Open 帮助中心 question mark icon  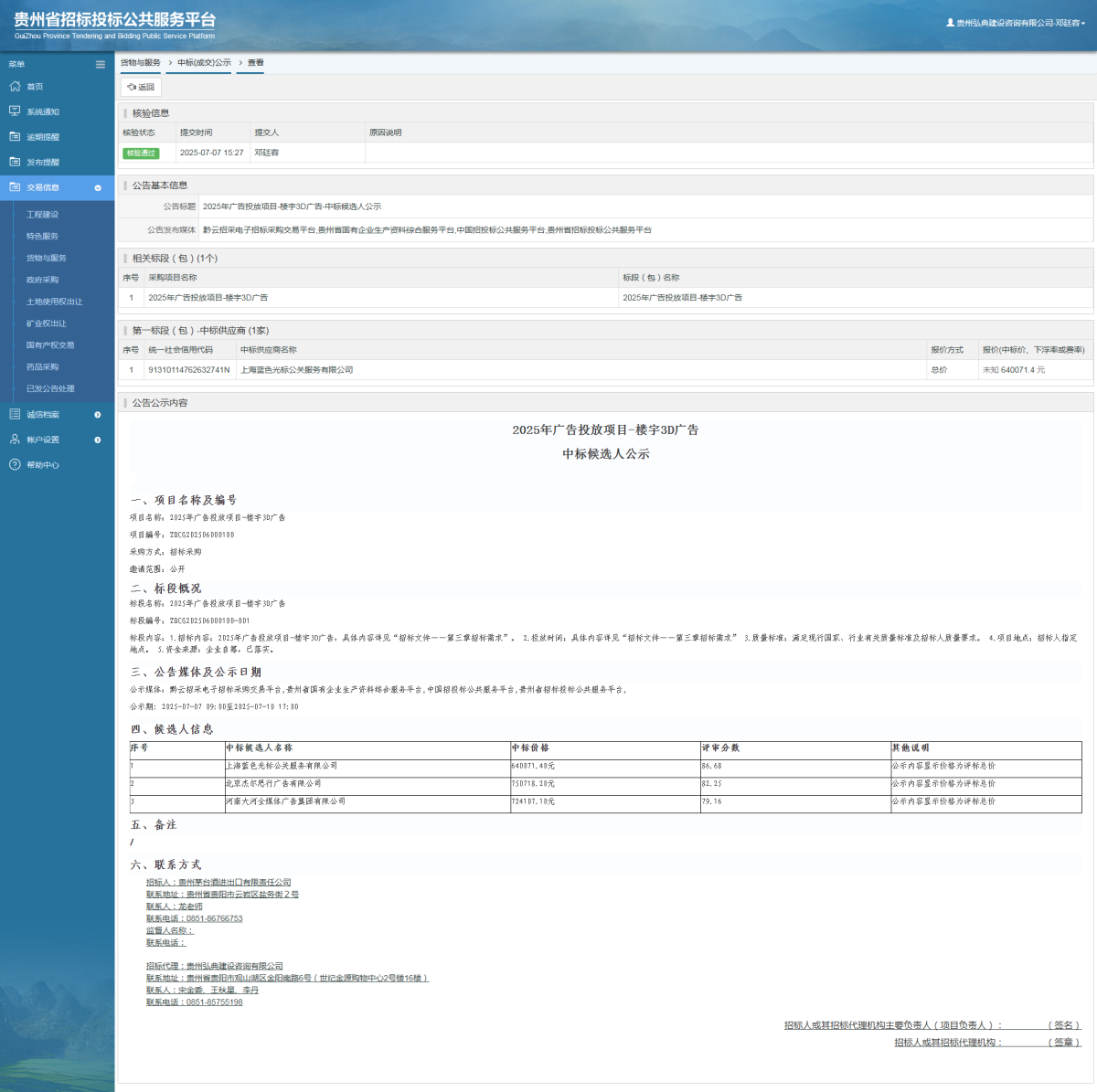coord(15,464)
